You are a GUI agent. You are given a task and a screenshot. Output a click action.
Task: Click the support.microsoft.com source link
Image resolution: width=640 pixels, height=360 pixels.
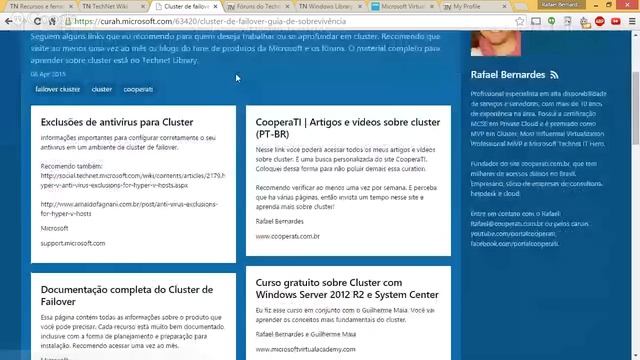(73, 243)
